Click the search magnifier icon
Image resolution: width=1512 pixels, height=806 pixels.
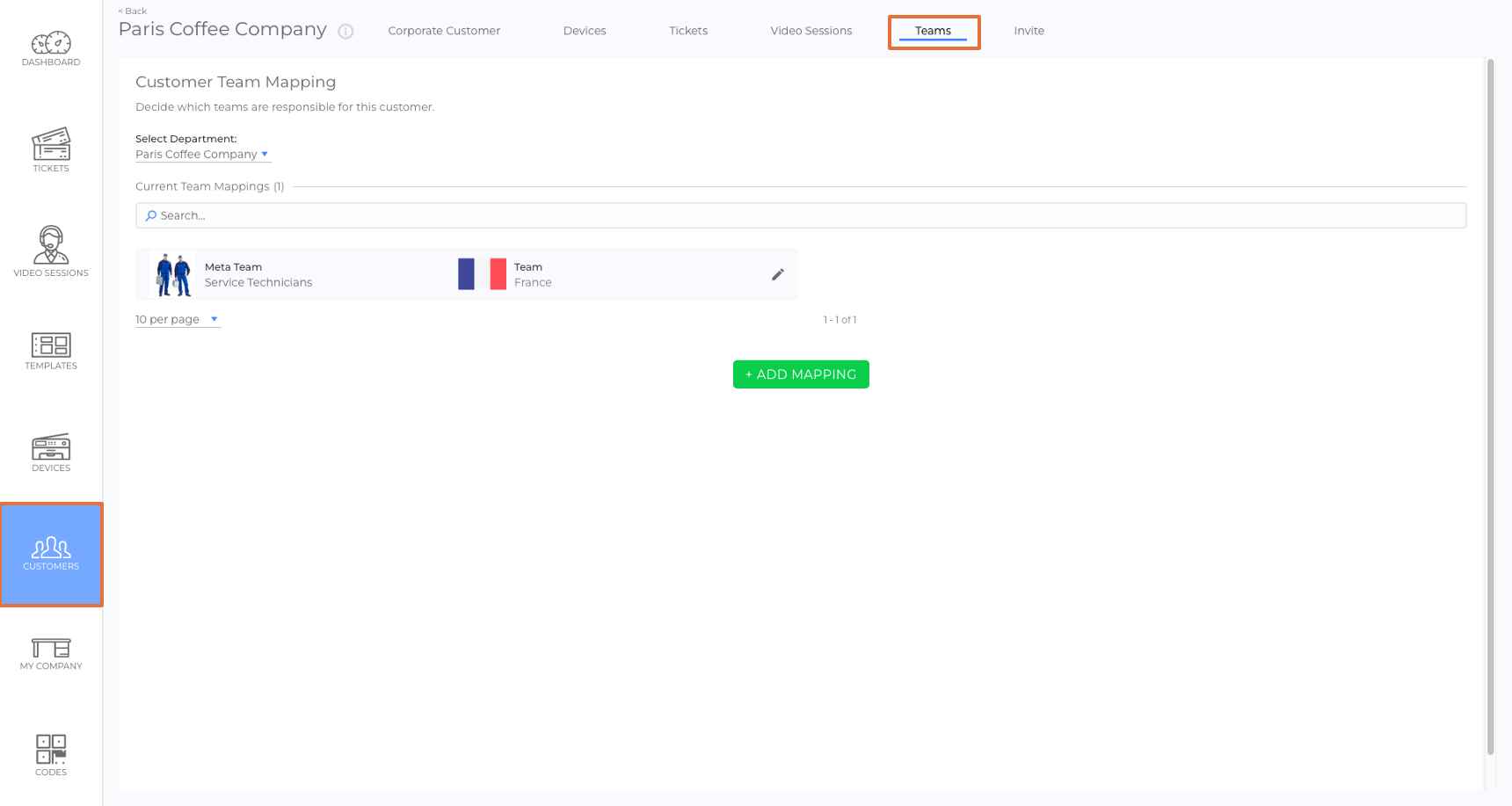[x=151, y=215]
